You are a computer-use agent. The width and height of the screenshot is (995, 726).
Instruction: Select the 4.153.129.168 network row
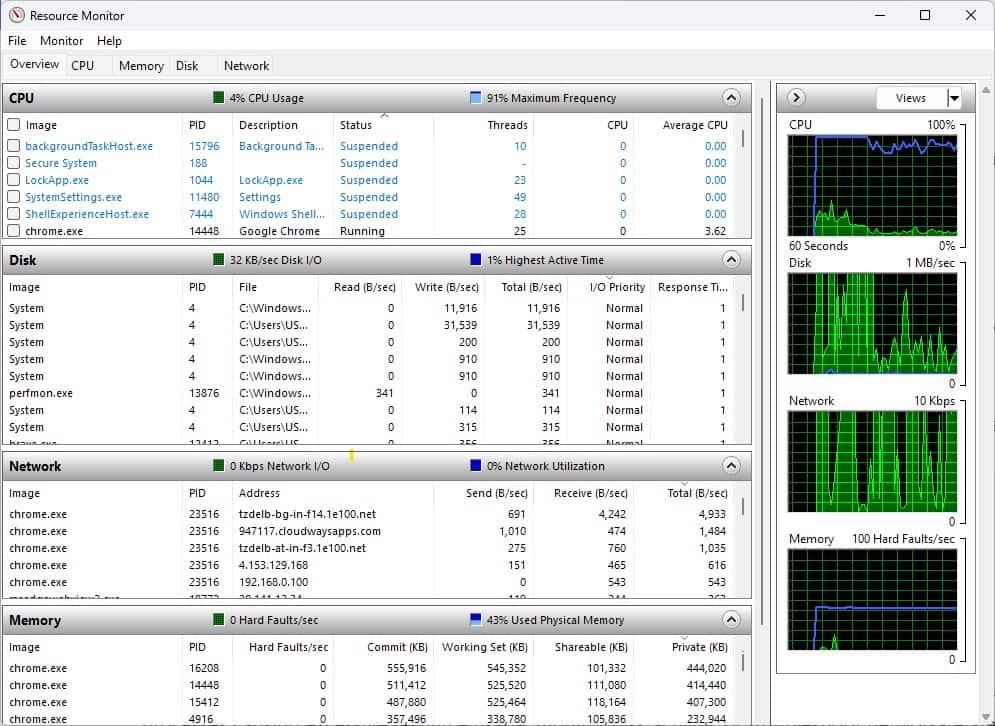point(369,565)
